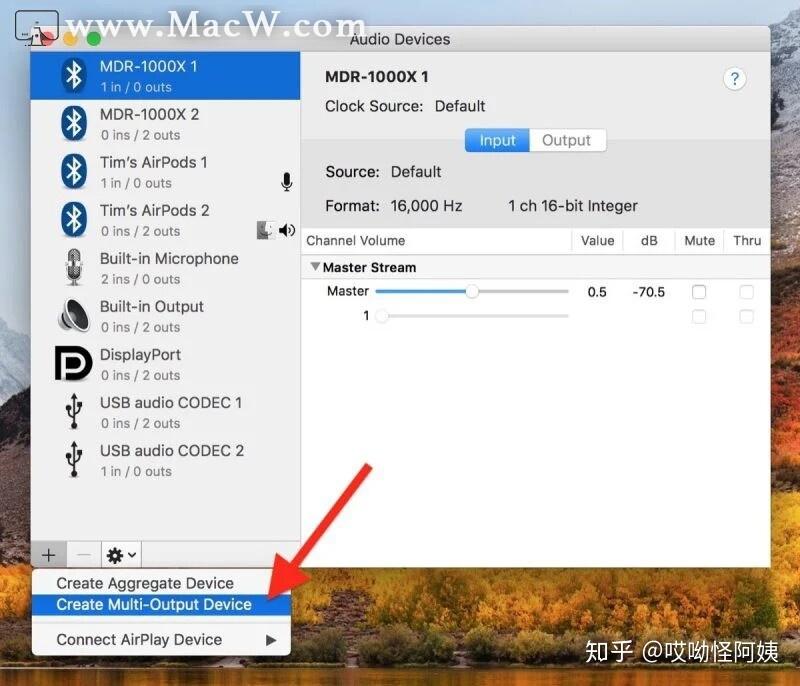The image size is (800, 686).
Task: Open the help question mark button
Action: (735, 79)
